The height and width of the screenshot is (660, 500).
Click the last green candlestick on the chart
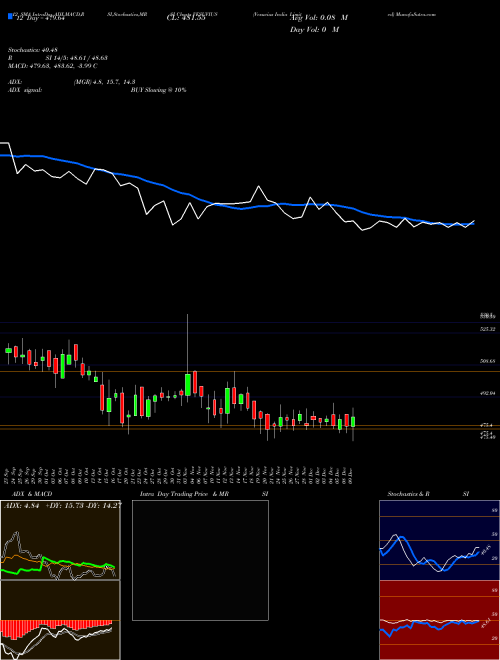[x=353, y=422]
